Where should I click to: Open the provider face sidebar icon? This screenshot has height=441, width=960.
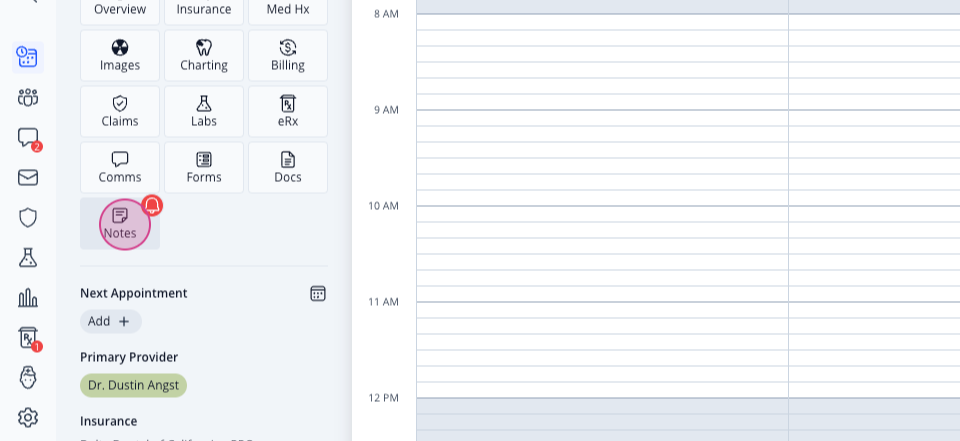[28, 377]
